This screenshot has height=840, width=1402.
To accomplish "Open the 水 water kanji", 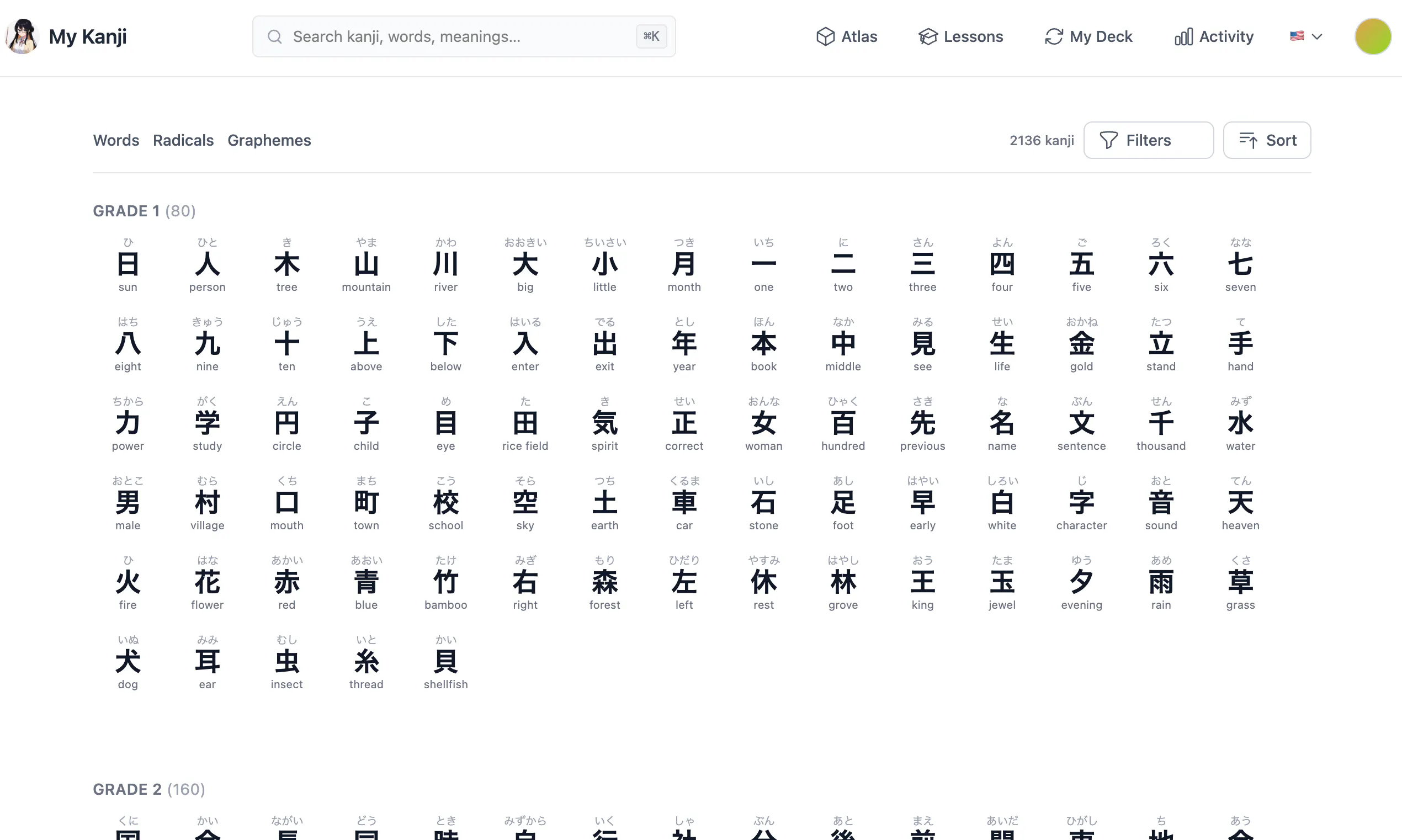I will pos(1241,423).
